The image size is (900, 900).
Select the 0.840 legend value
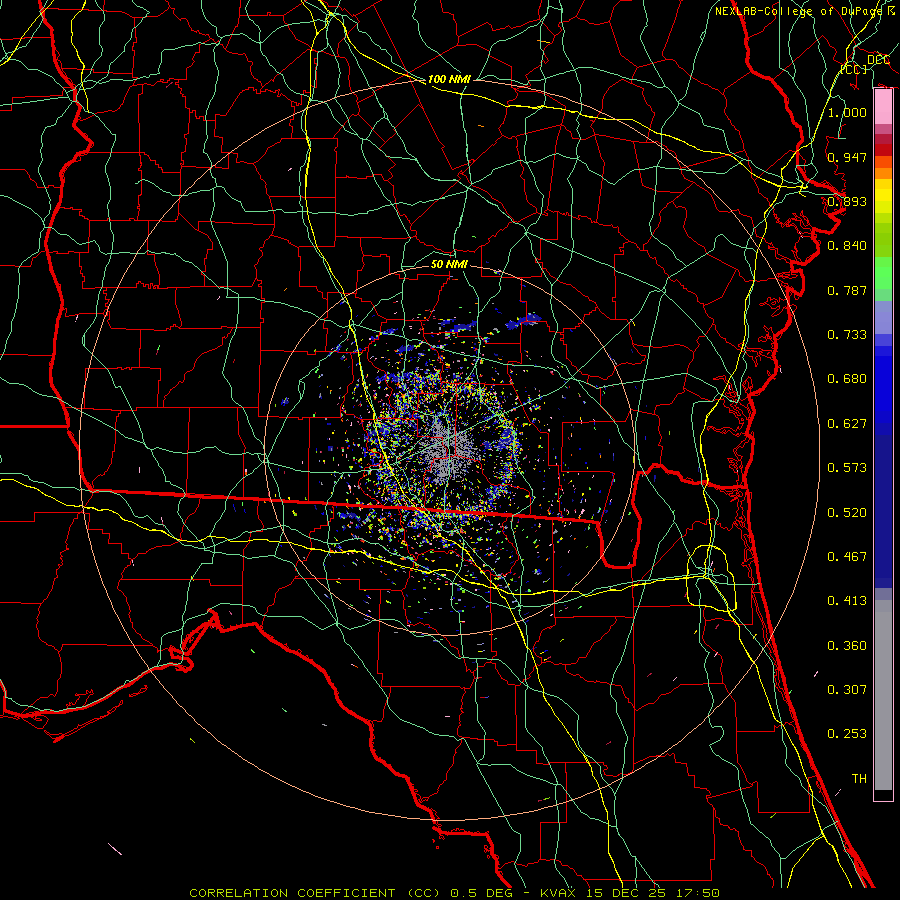click(847, 246)
